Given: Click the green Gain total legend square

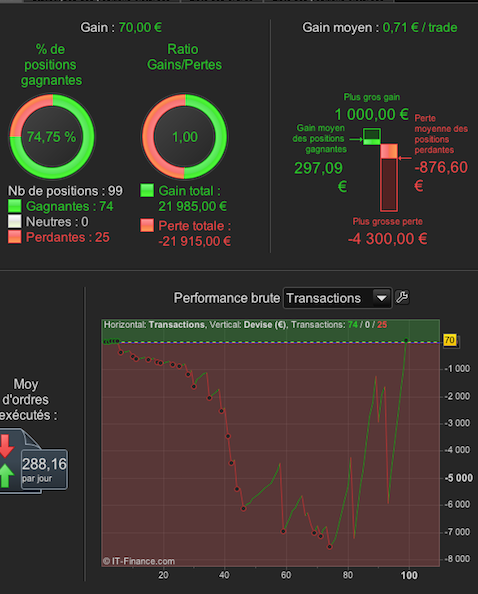Looking at the screenshot, I should coord(147,191).
